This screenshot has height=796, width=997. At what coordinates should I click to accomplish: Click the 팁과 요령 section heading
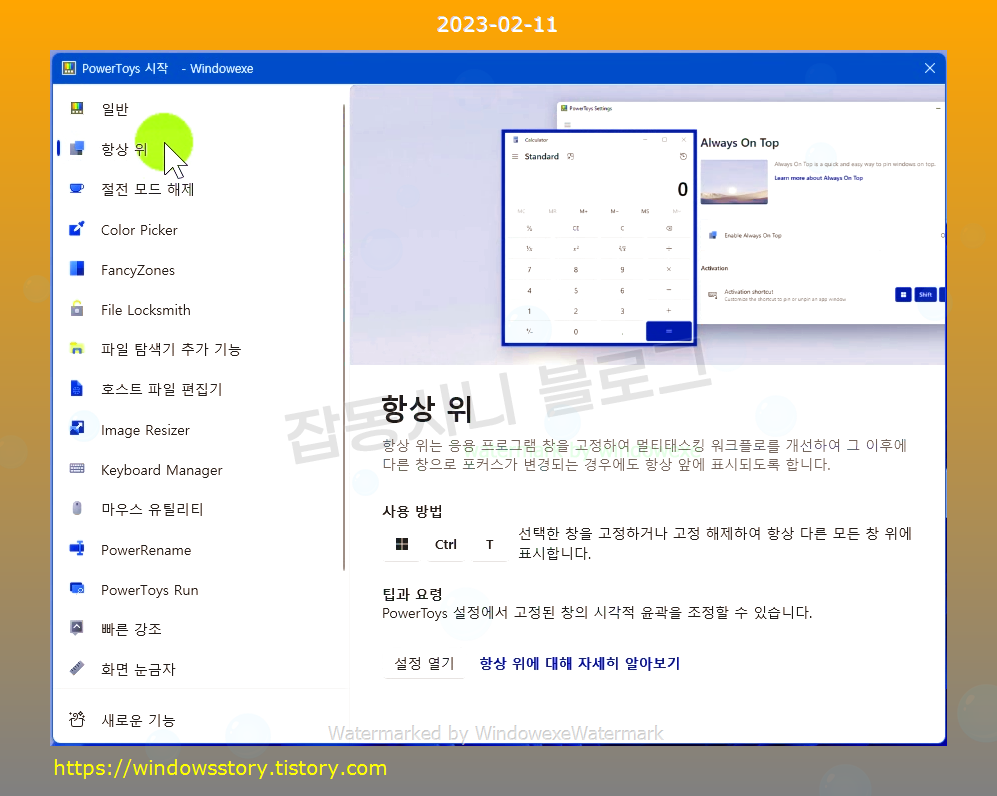[x=412, y=594]
